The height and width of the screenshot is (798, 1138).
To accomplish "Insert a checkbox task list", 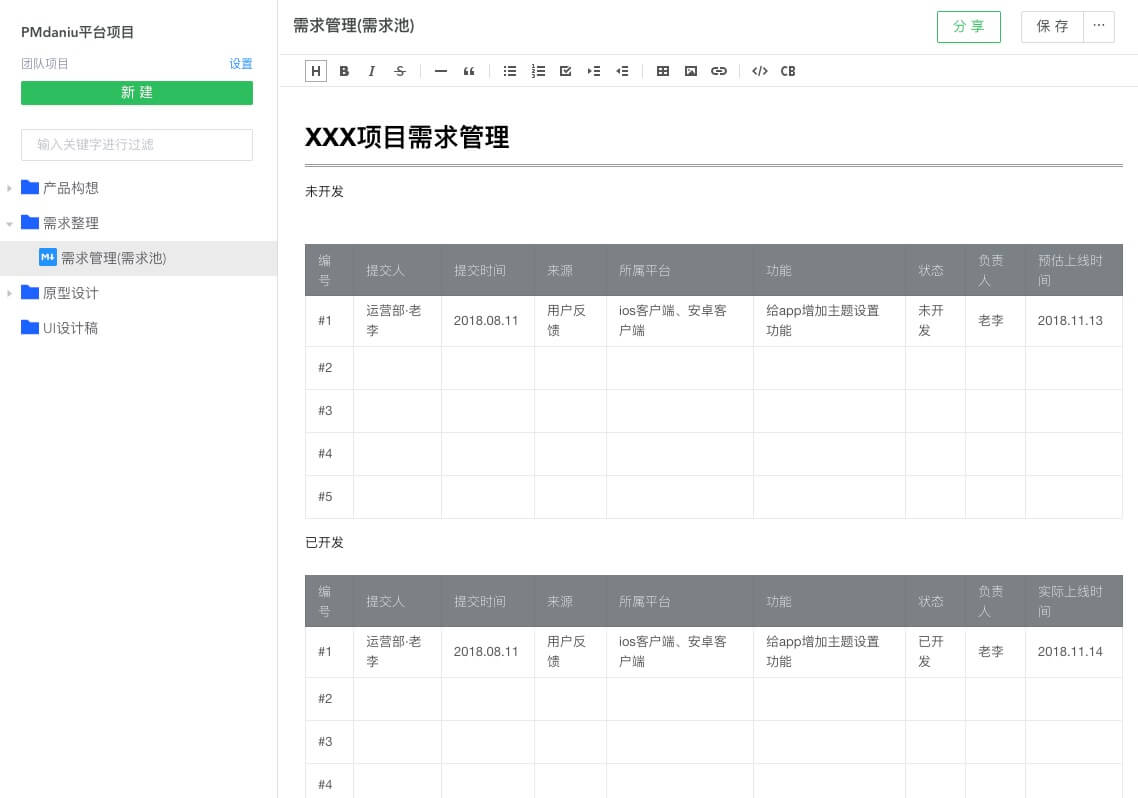I will click(566, 71).
